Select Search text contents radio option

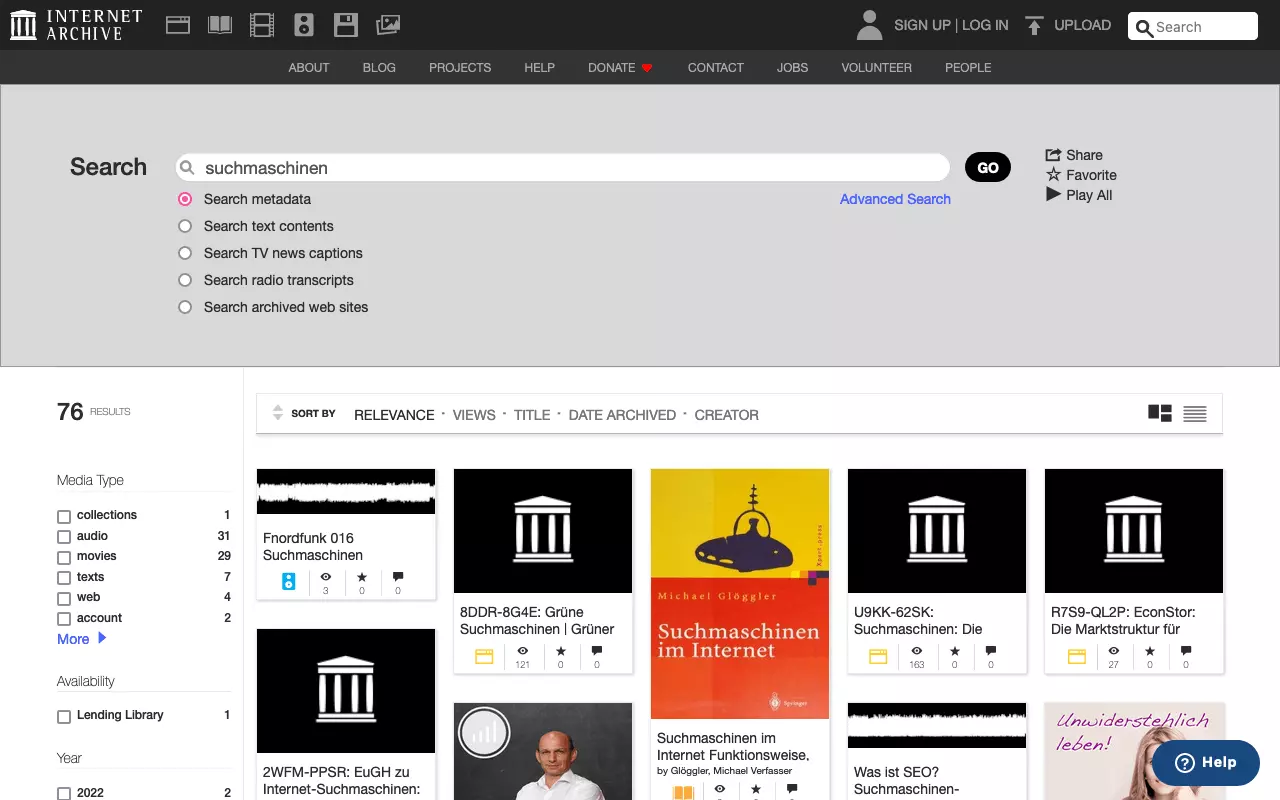tap(185, 226)
